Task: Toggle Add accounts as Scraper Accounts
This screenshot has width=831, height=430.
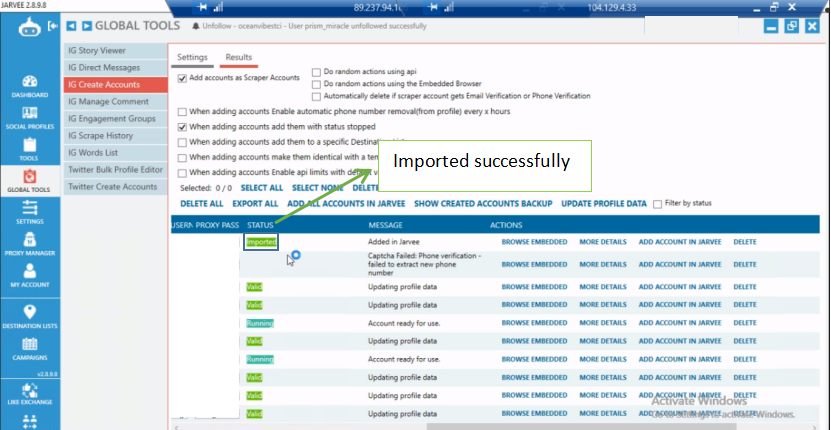Action: click(182, 78)
